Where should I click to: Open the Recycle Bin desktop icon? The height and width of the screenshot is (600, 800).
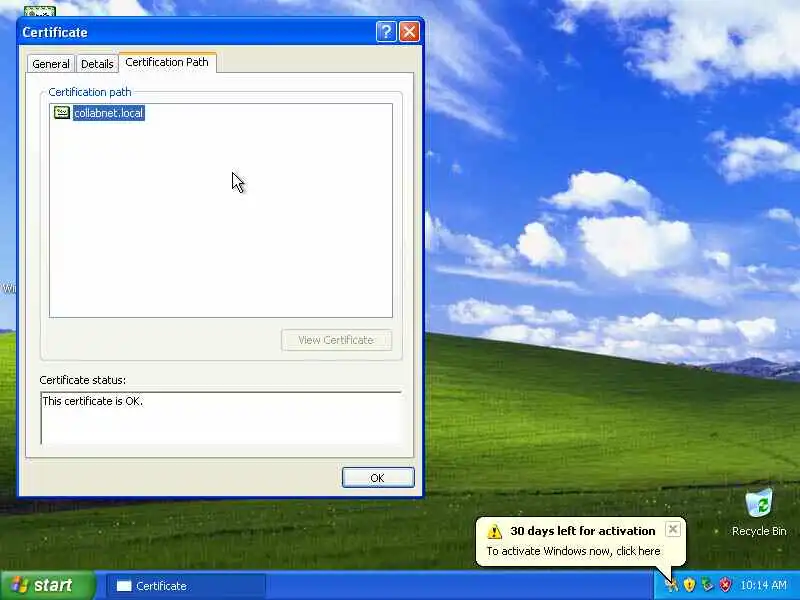click(x=759, y=513)
